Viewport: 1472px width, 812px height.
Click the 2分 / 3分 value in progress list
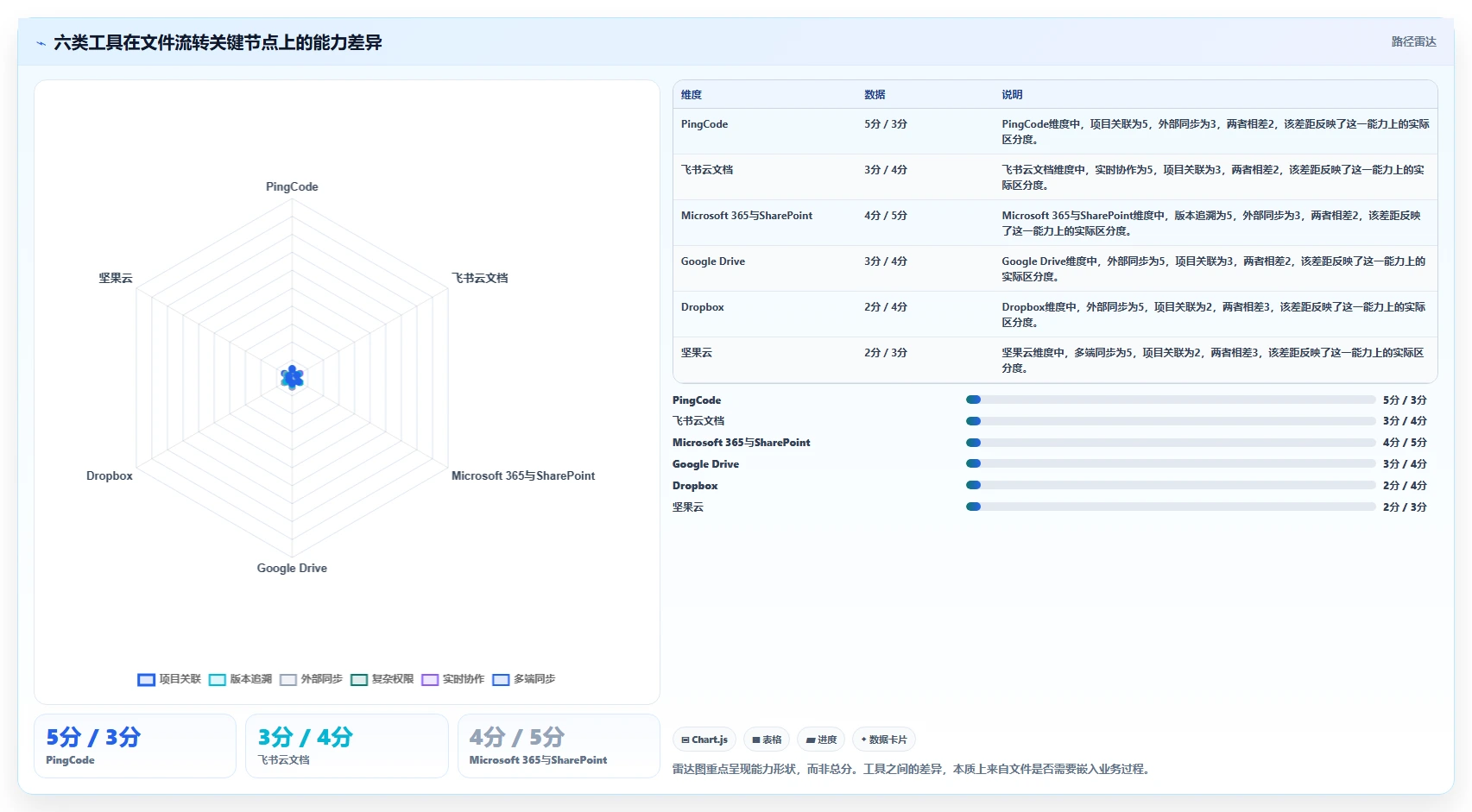(1405, 507)
